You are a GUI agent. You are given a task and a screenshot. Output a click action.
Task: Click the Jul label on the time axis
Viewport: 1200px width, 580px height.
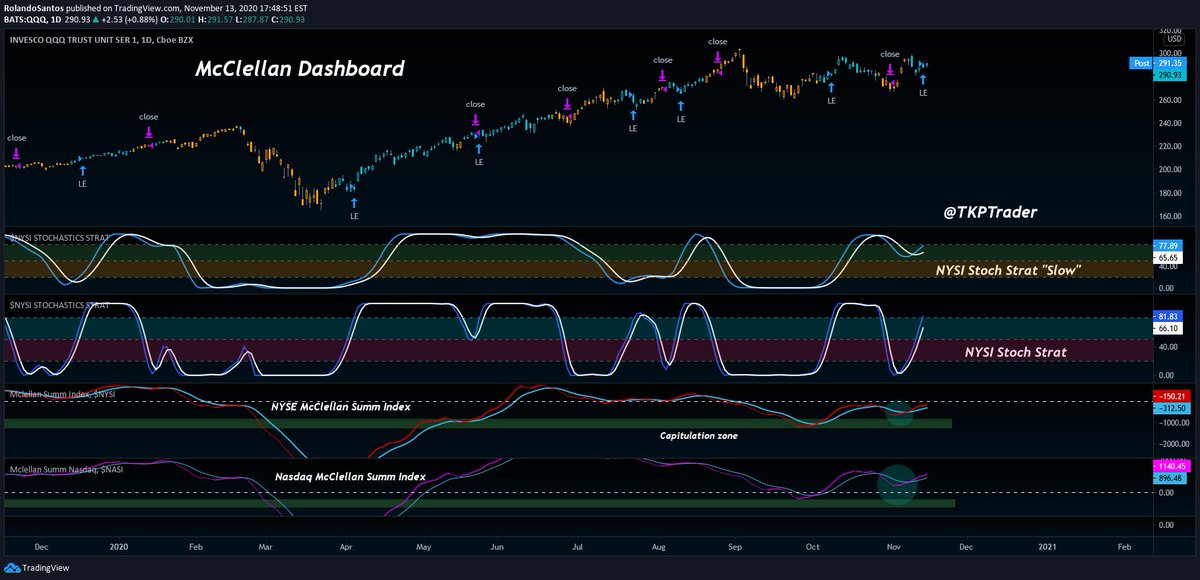point(578,547)
